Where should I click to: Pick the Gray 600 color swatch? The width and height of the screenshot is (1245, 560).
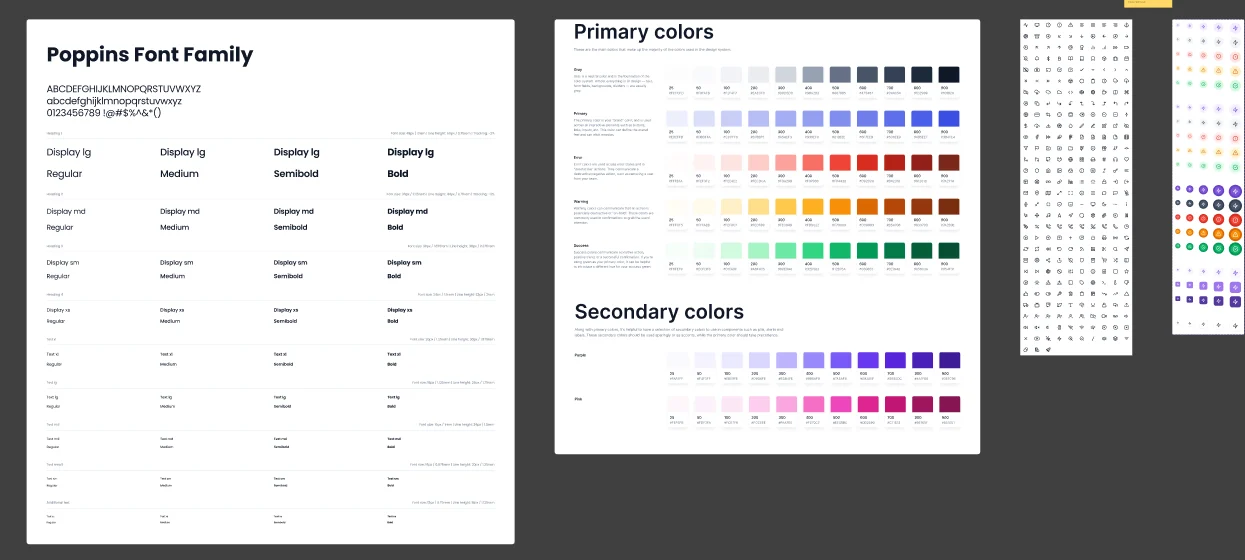click(x=867, y=75)
